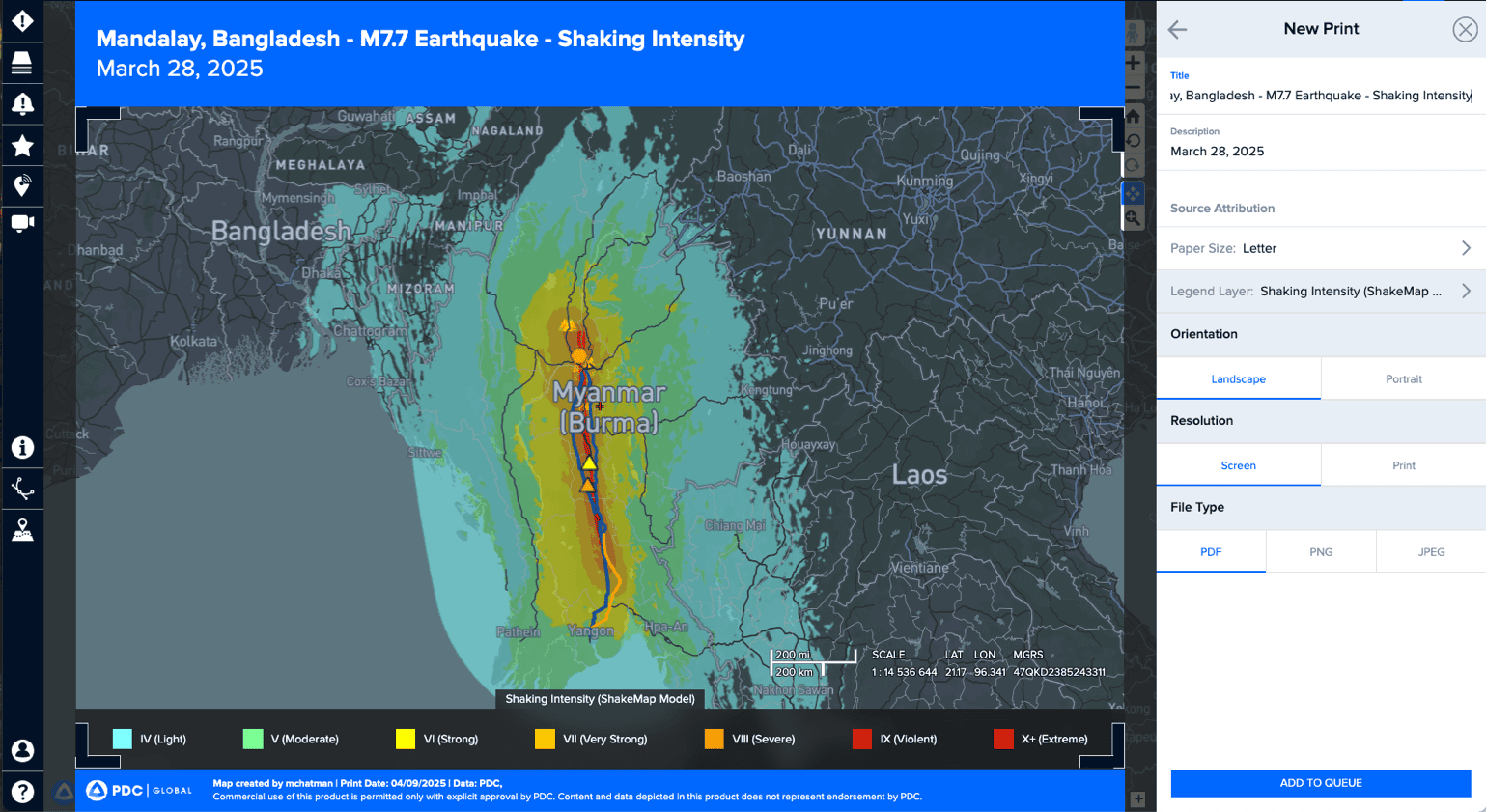
Task: Go back using the New Print arrow
Action: point(1177,29)
